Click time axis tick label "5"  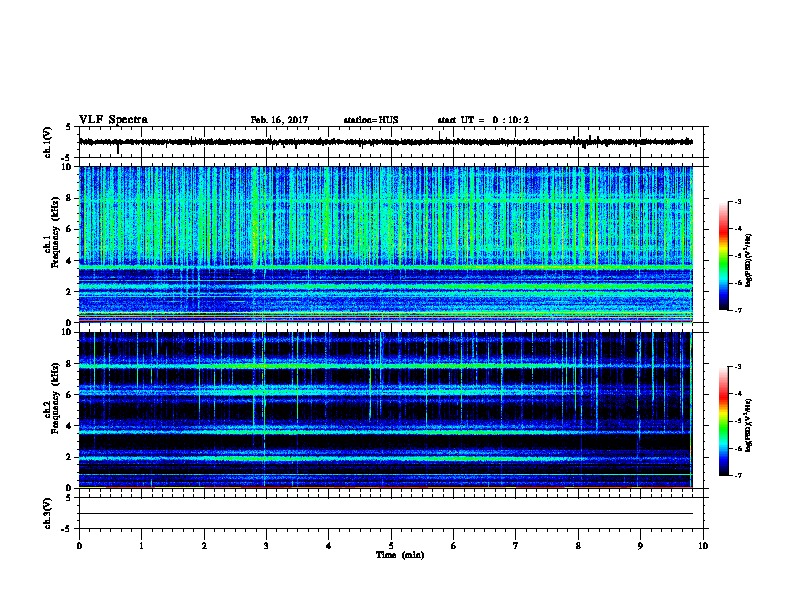[x=391, y=545]
